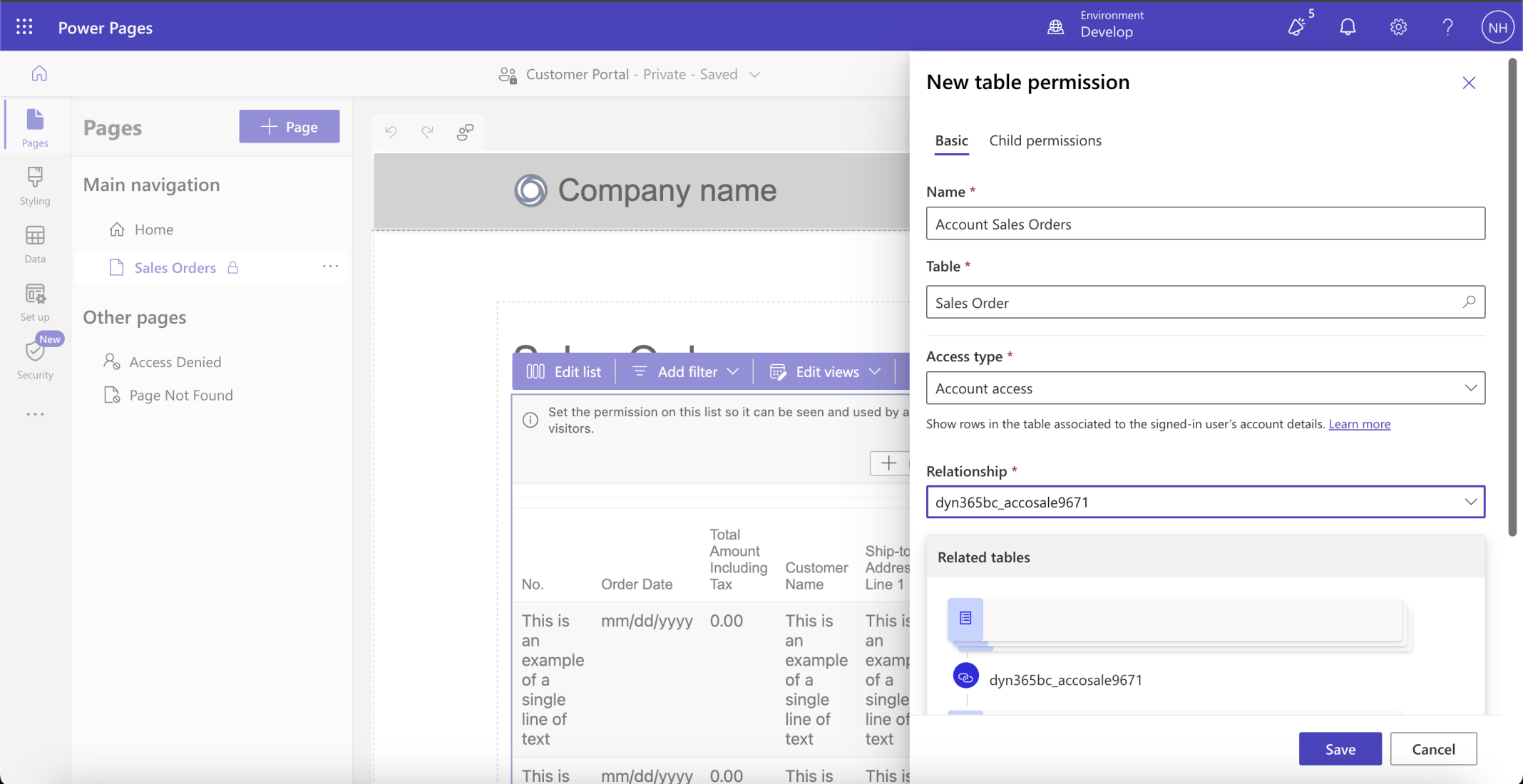Select the Sales Orders page in navigation
The width and height of the screenshot is (1523, 784).
click(x=175, y=267)
